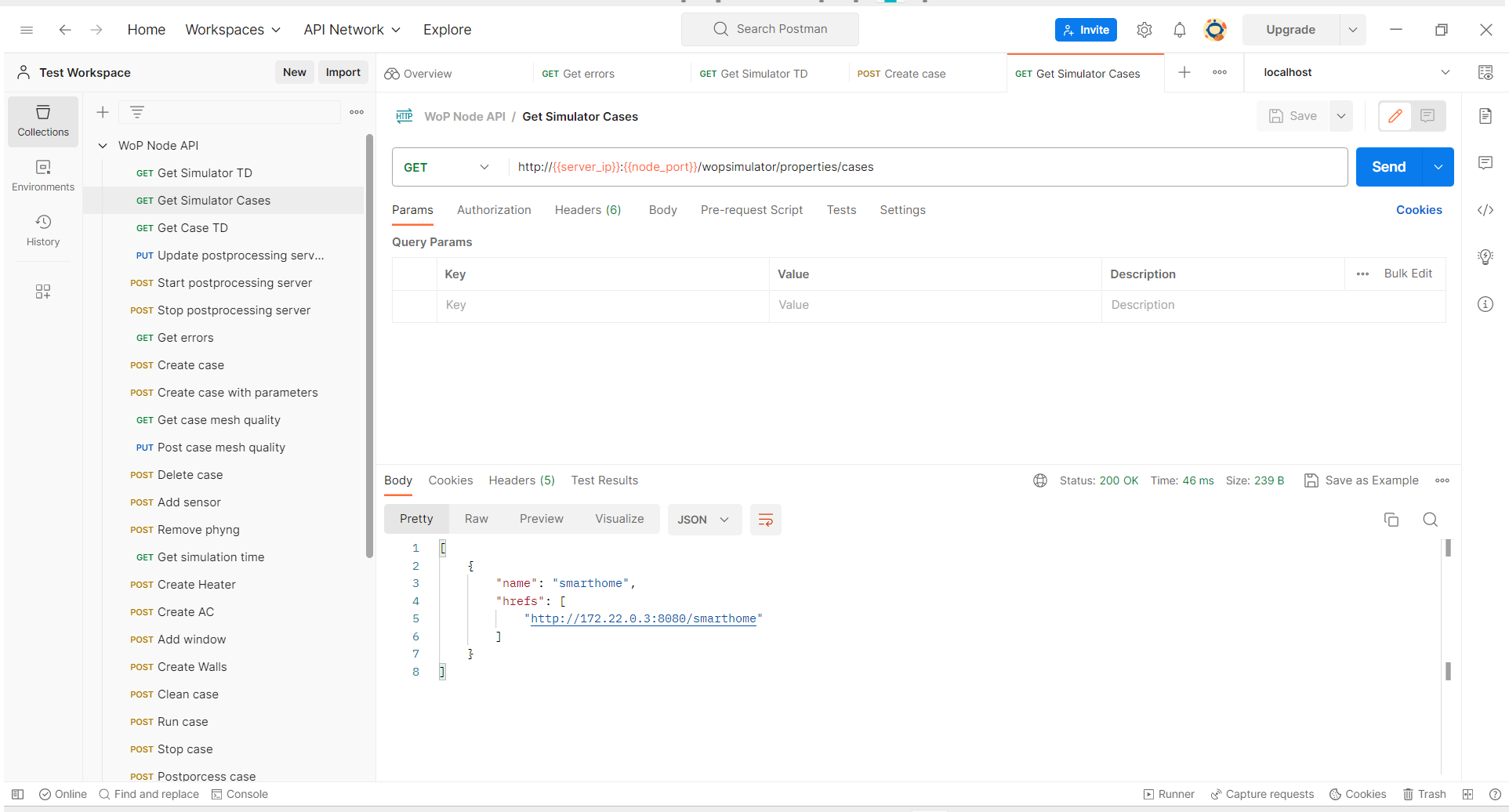Open the notifications bell
1509x812 pixels.
pos(1180,30)
